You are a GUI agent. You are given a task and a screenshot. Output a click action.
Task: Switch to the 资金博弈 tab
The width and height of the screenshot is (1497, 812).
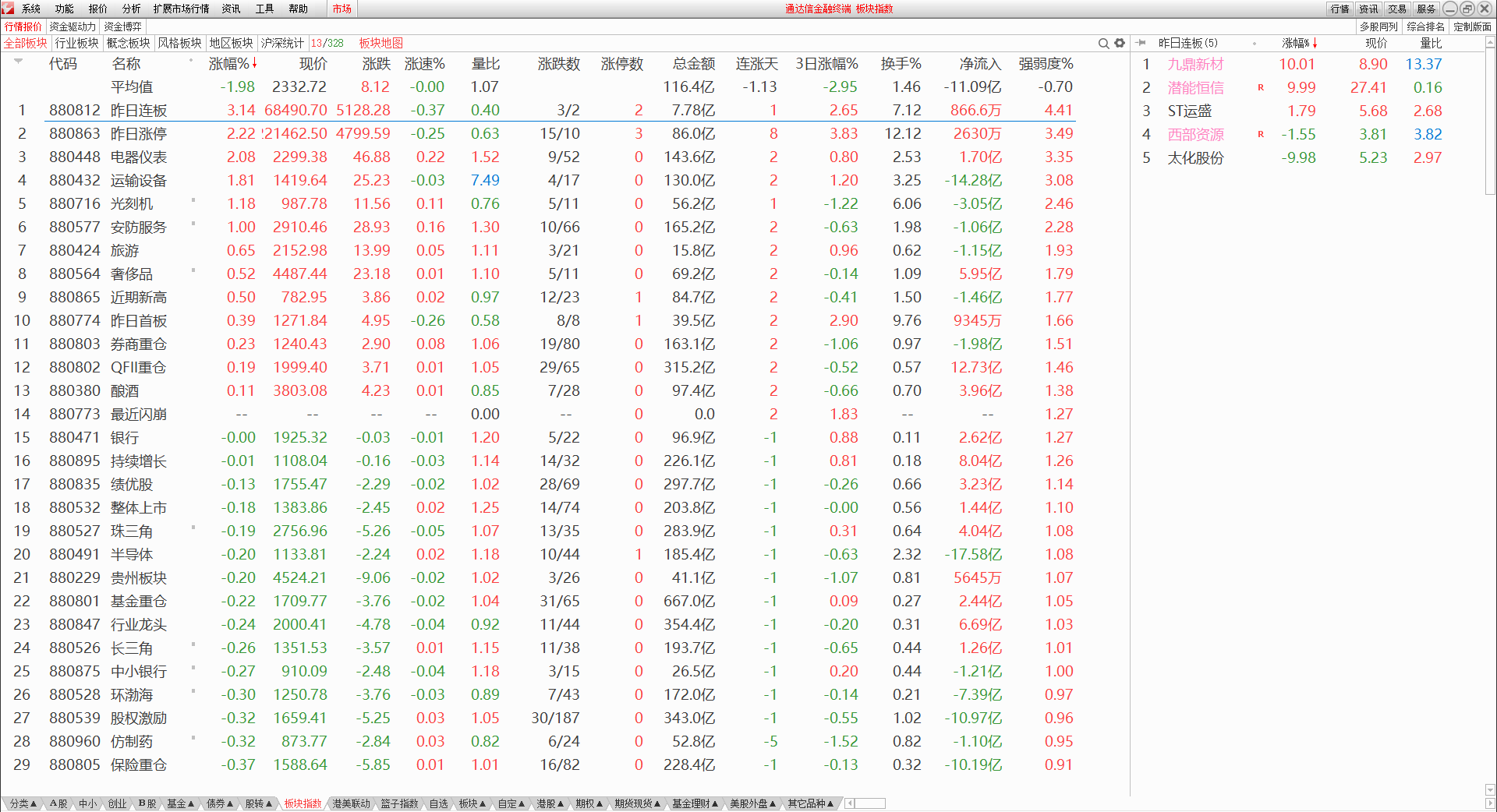tap(123, 26)
